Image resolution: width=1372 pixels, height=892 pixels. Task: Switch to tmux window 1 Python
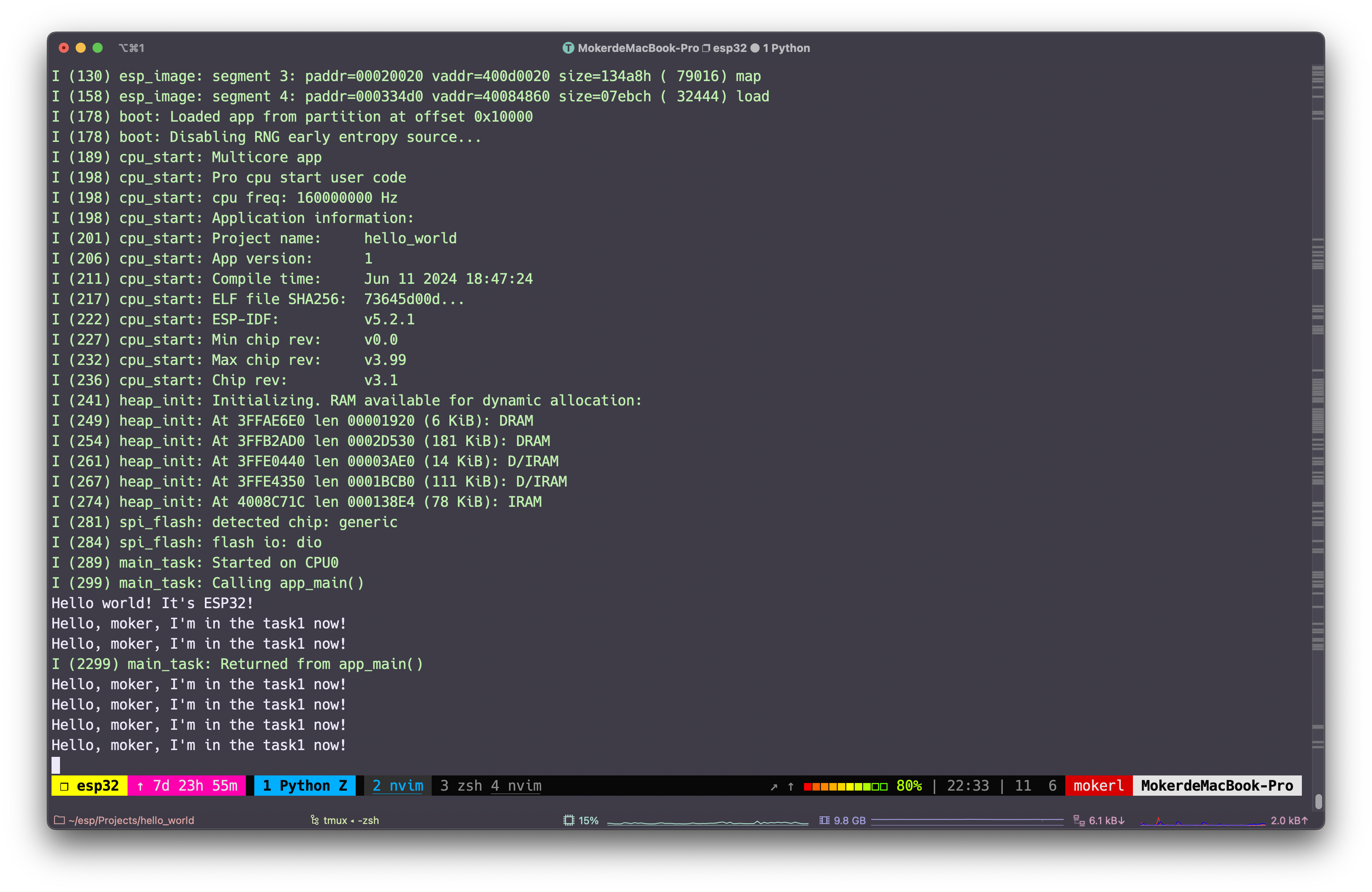click(x=305, y=786)
